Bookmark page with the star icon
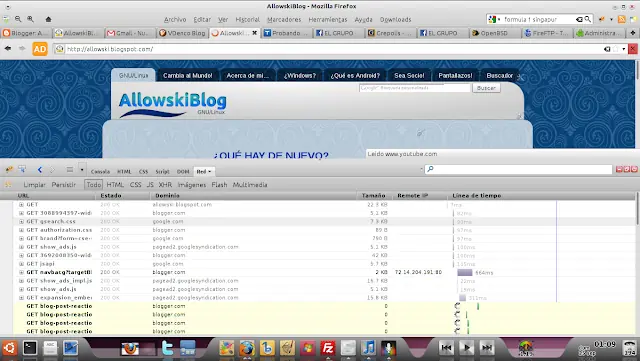 point(616,49)
